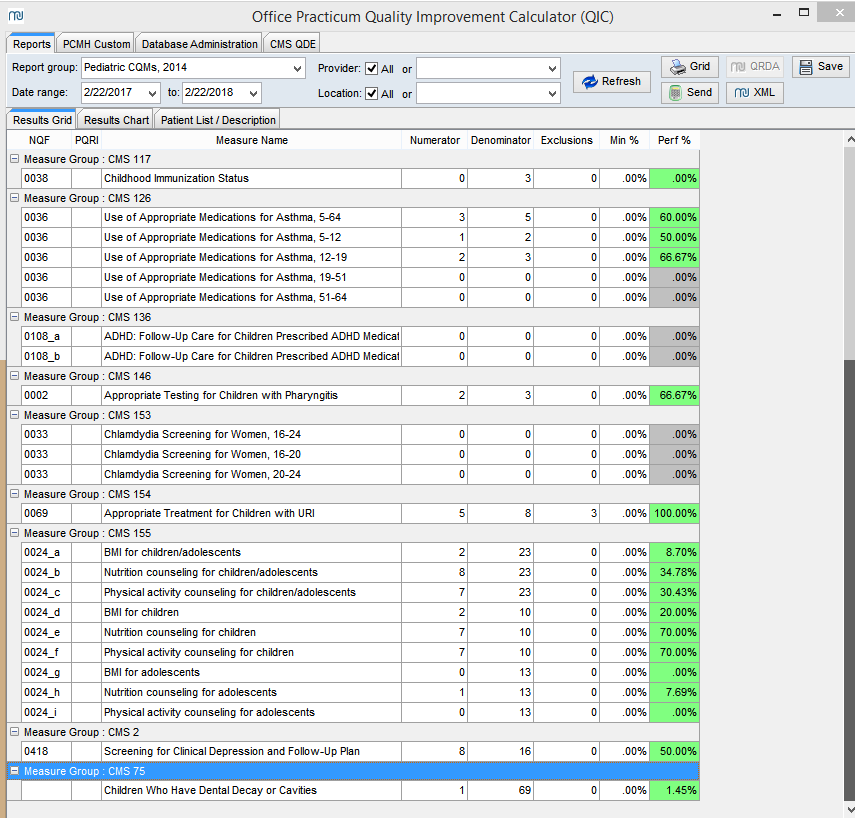This screenshot has height=818, width=855.
Task: Click the app logo in title bar
Action: coord(15,16)
